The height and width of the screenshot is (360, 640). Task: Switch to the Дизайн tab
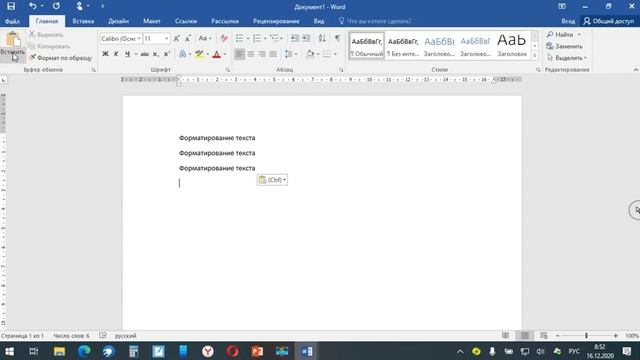(118, 21)
